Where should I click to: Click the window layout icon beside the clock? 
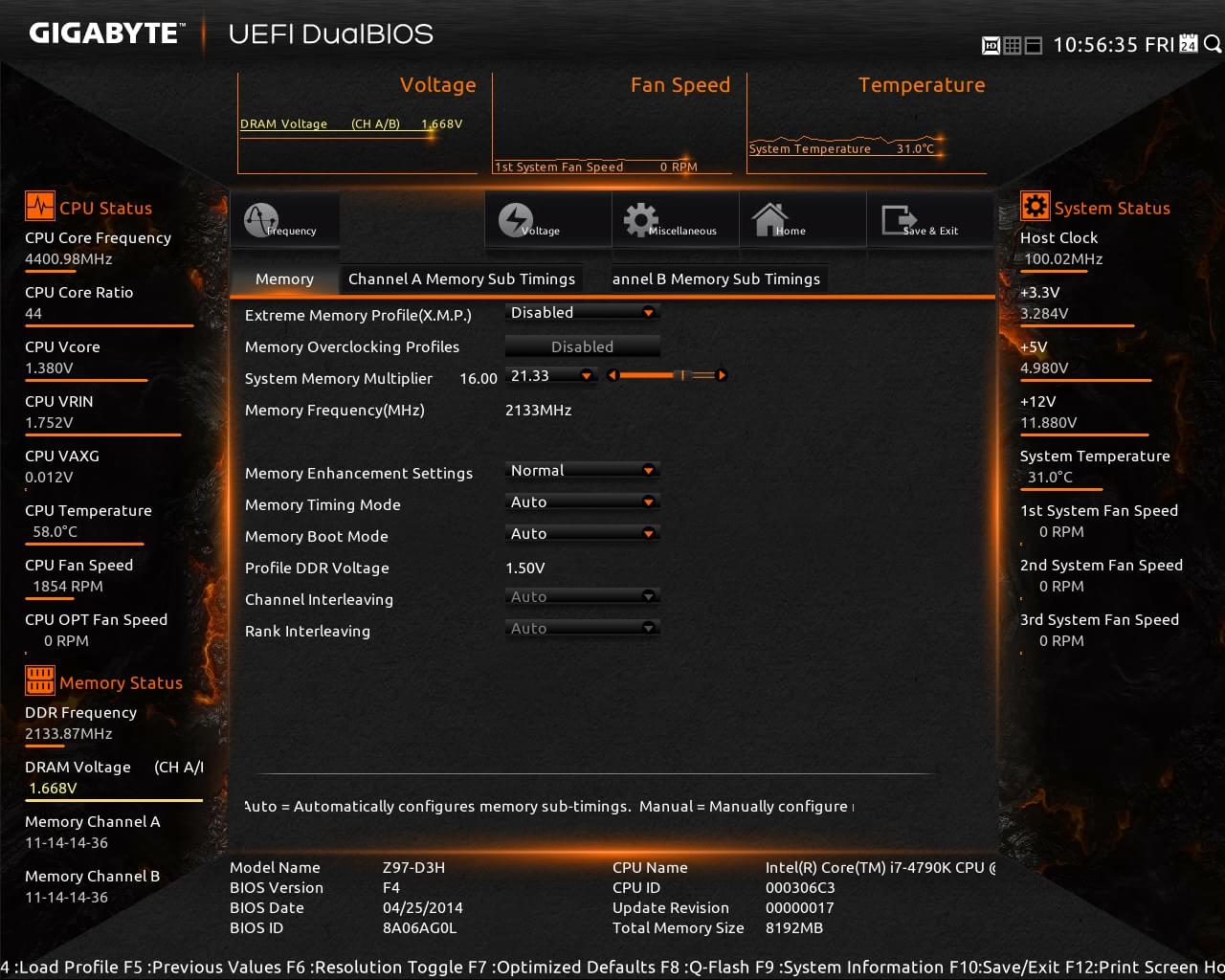tap(1034, 45)
